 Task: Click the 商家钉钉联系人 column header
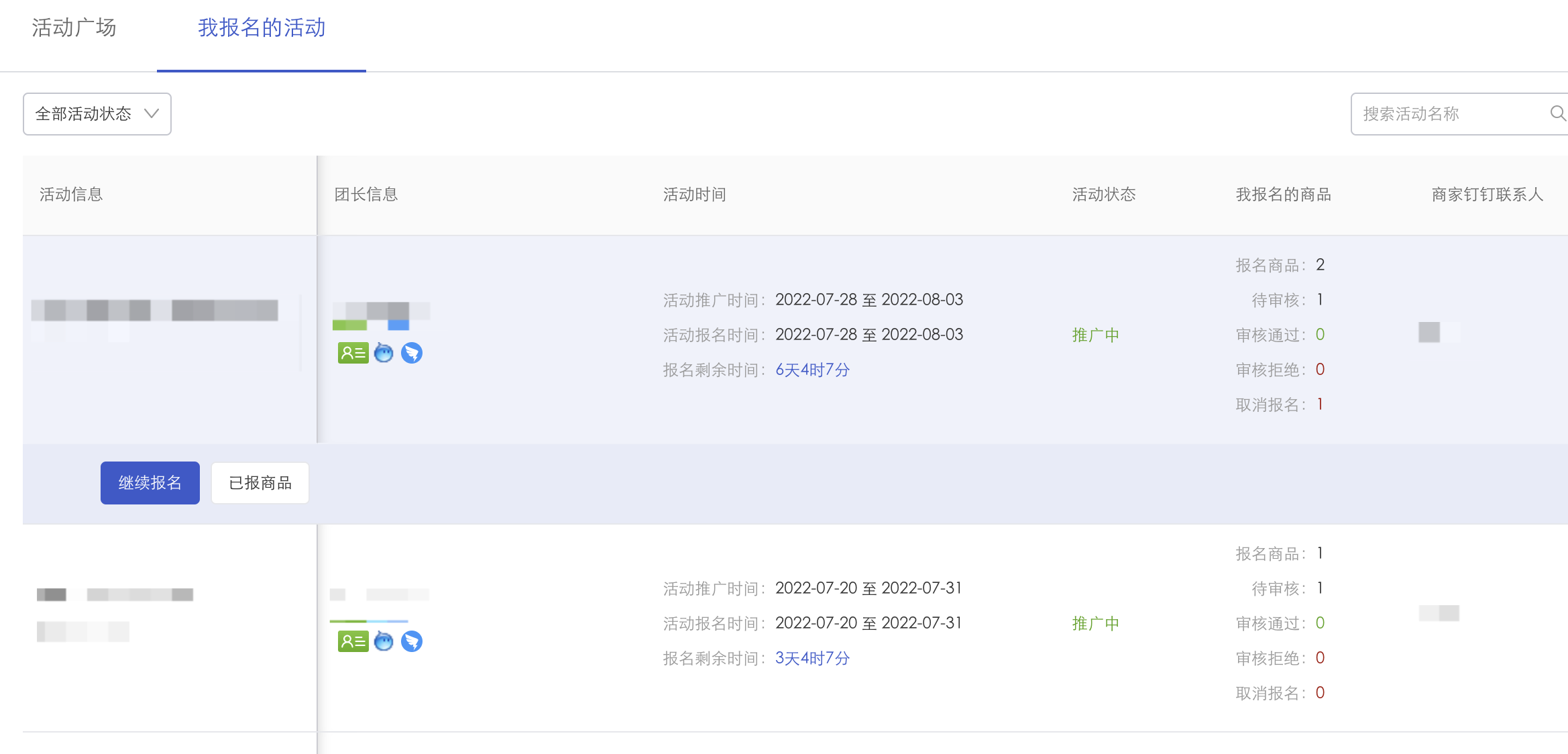coord(1488,195)
